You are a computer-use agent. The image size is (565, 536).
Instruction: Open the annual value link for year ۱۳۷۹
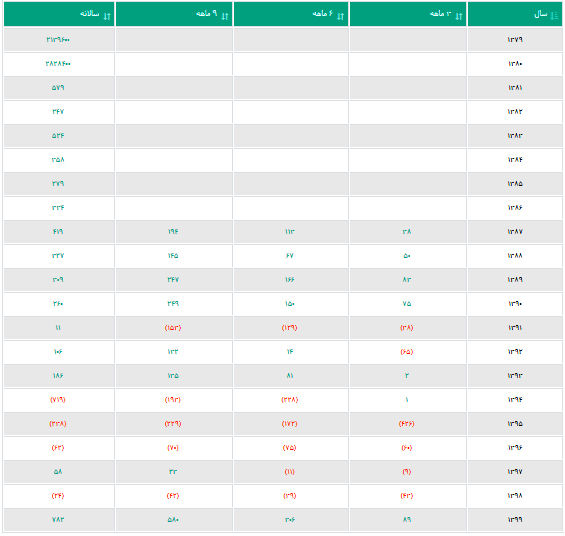[x=58, y=39]
